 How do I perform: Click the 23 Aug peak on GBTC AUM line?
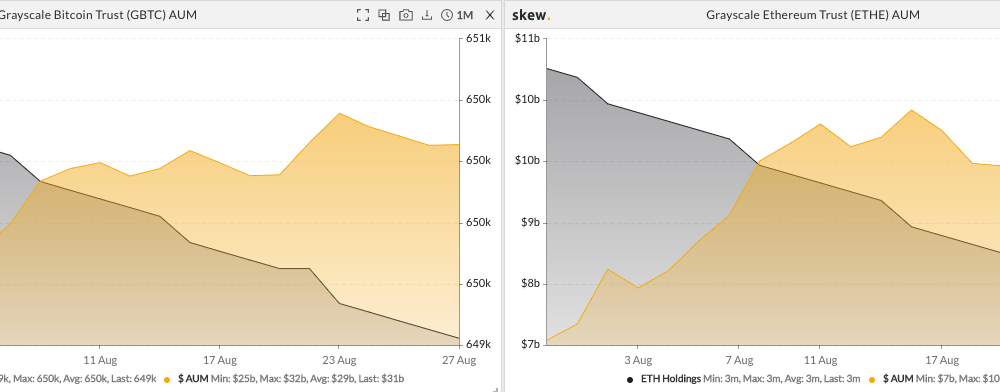click(339, 113)
